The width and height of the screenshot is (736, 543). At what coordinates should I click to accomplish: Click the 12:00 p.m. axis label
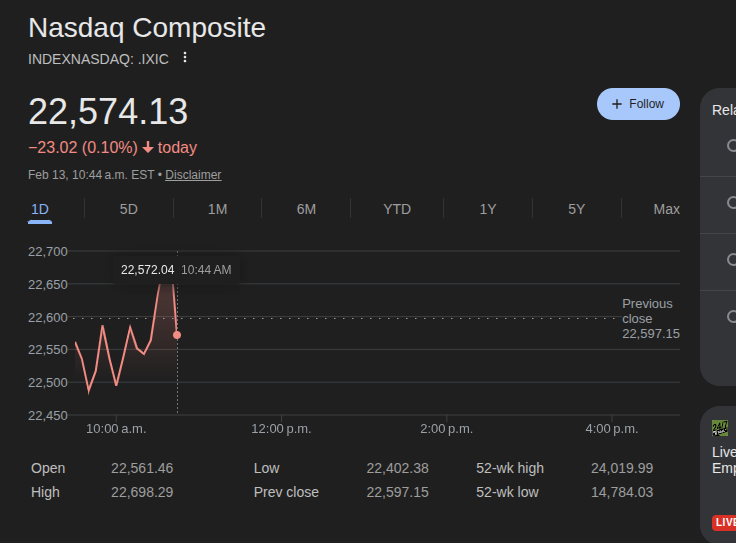pyautogui.click(x=281, y=429)
